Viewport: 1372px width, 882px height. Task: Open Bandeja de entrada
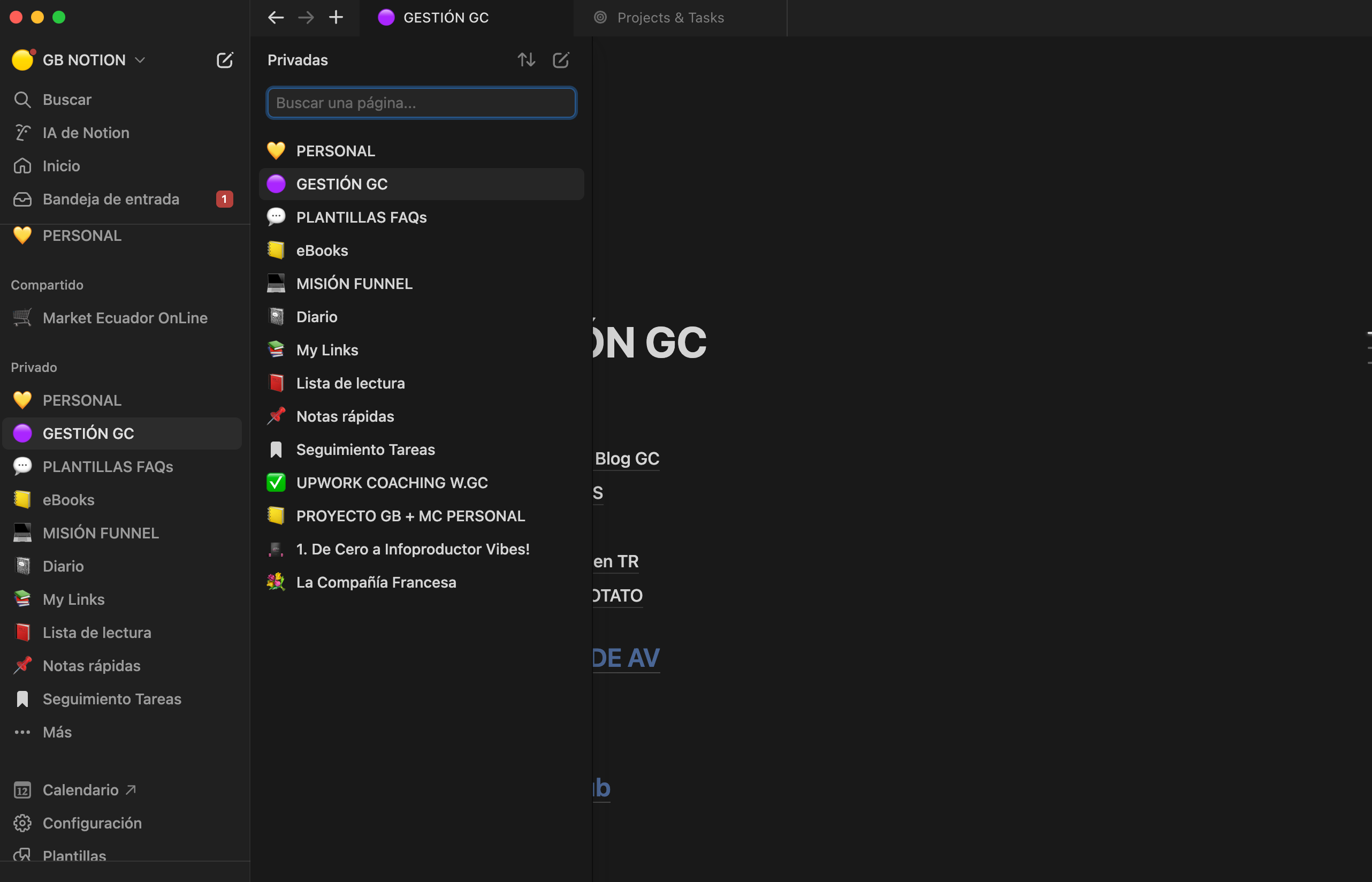[x=121, y=199]
